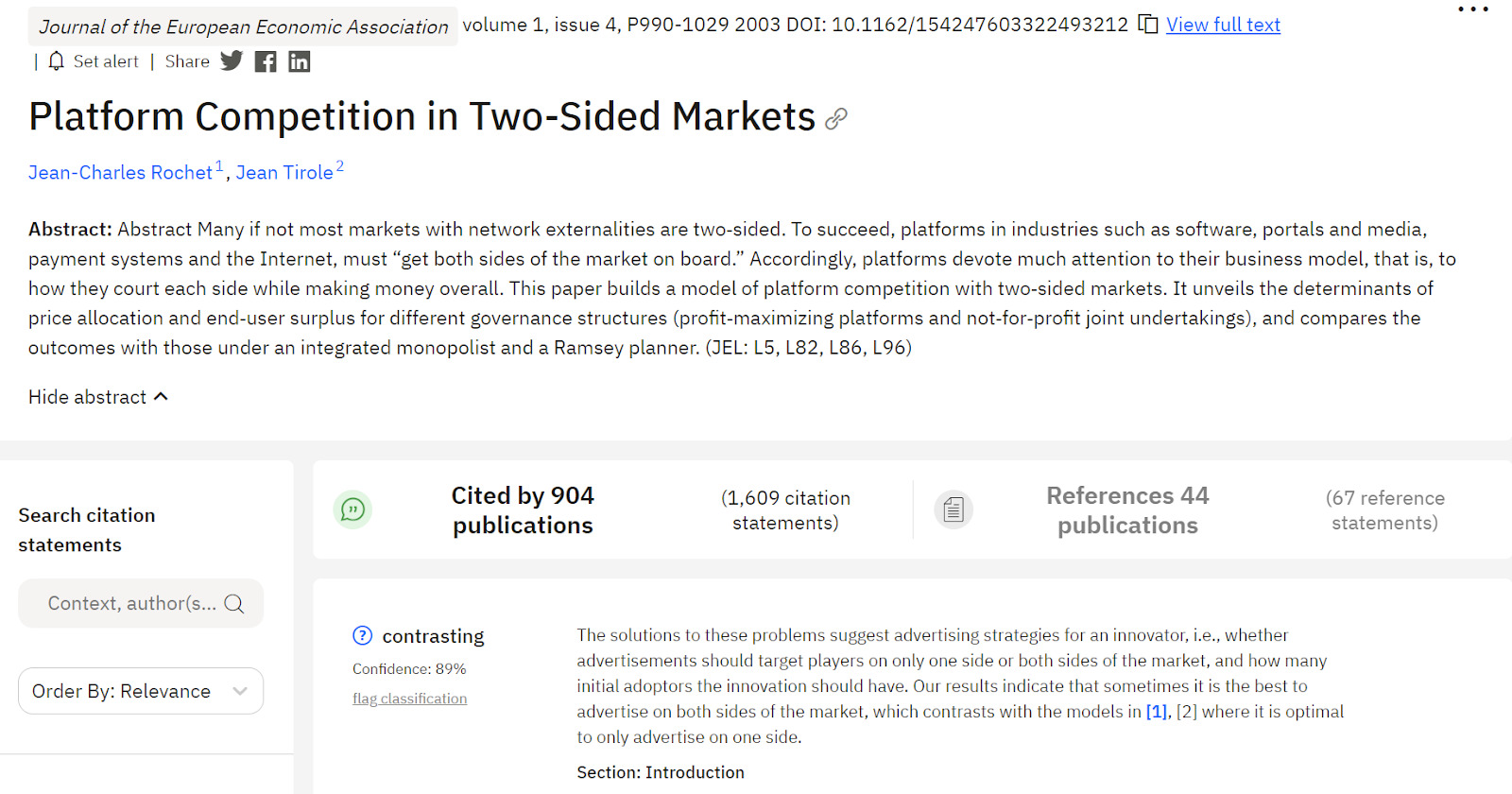This screenshot has height=794, width=1512.
Task: Click the document icon next to References 44
Action: [x=954, y=509]
